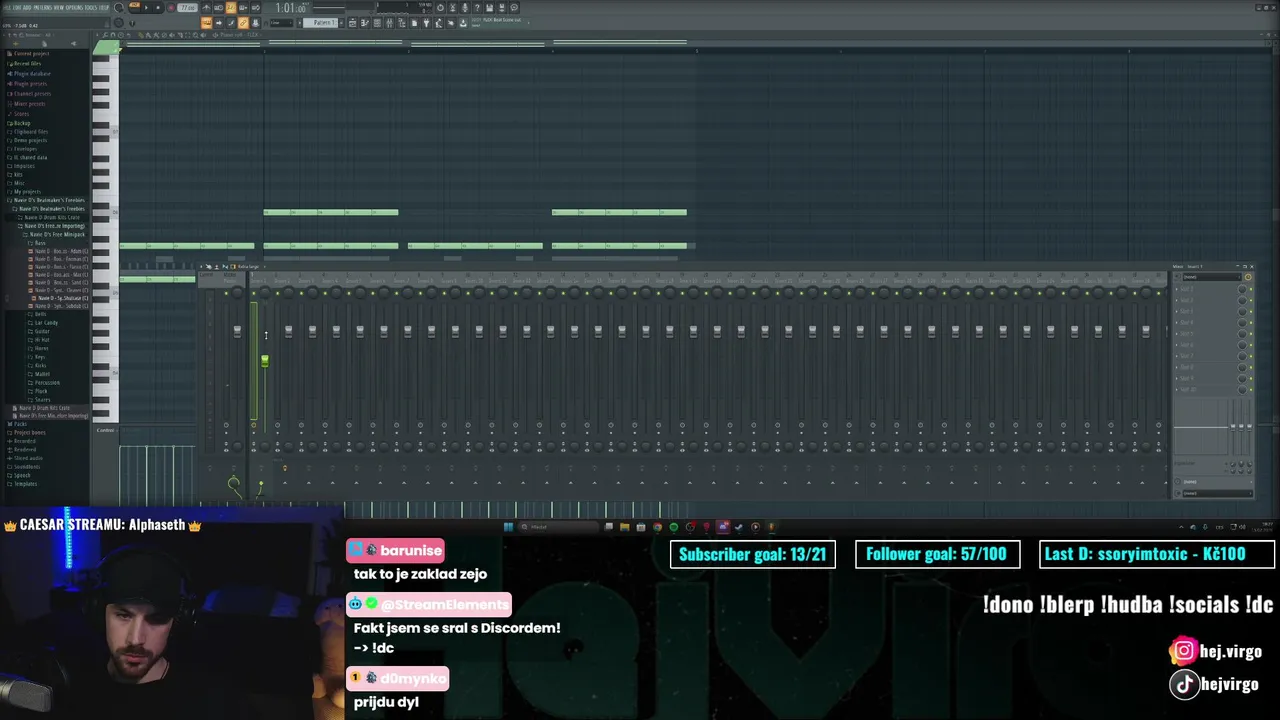Expand the Current project browser folder
1280x720 pixels.
pos(32,54)
